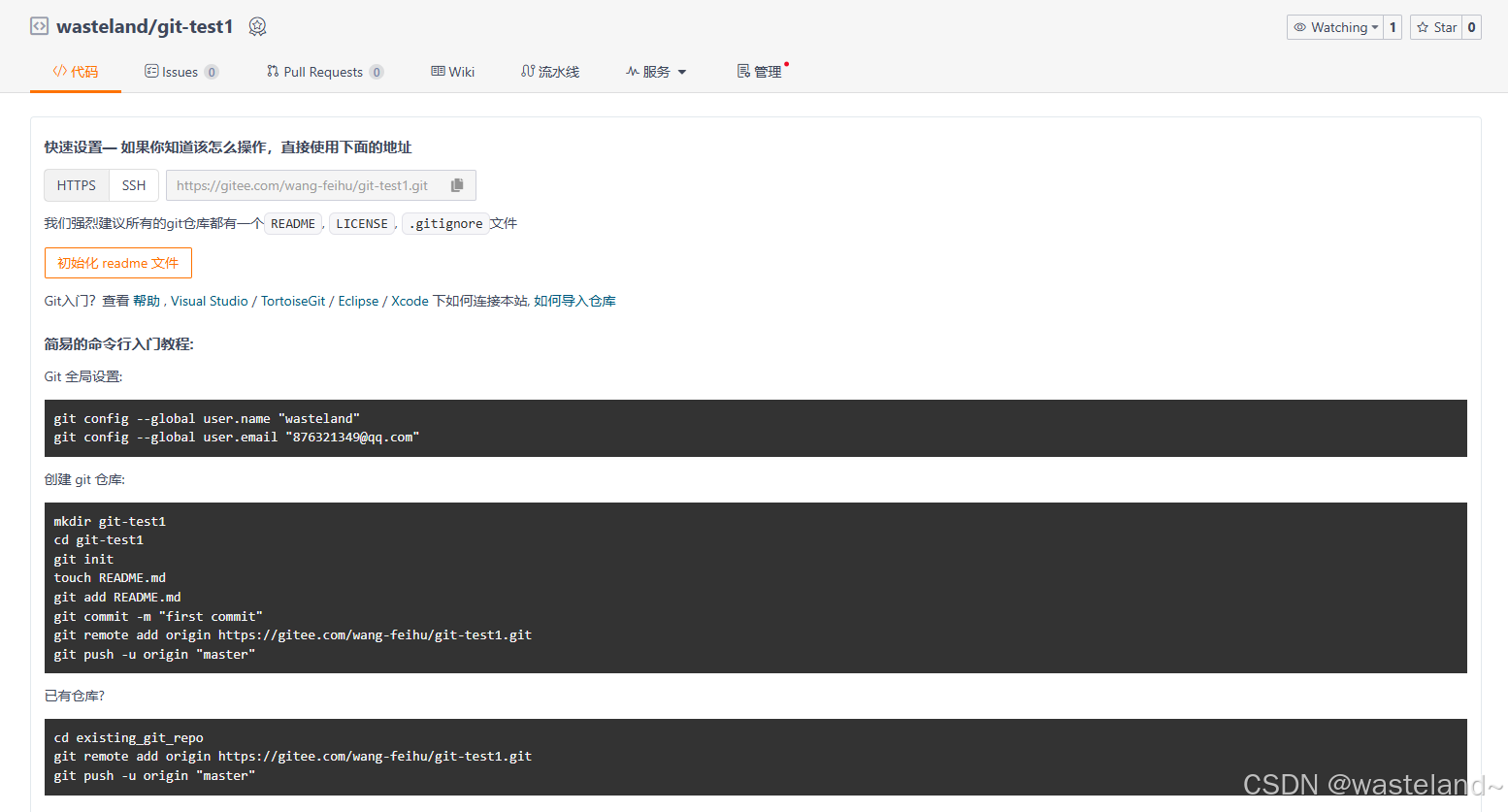Open the 如何导入仓库 link
The image size is (1508, 812).
point(574,301)
